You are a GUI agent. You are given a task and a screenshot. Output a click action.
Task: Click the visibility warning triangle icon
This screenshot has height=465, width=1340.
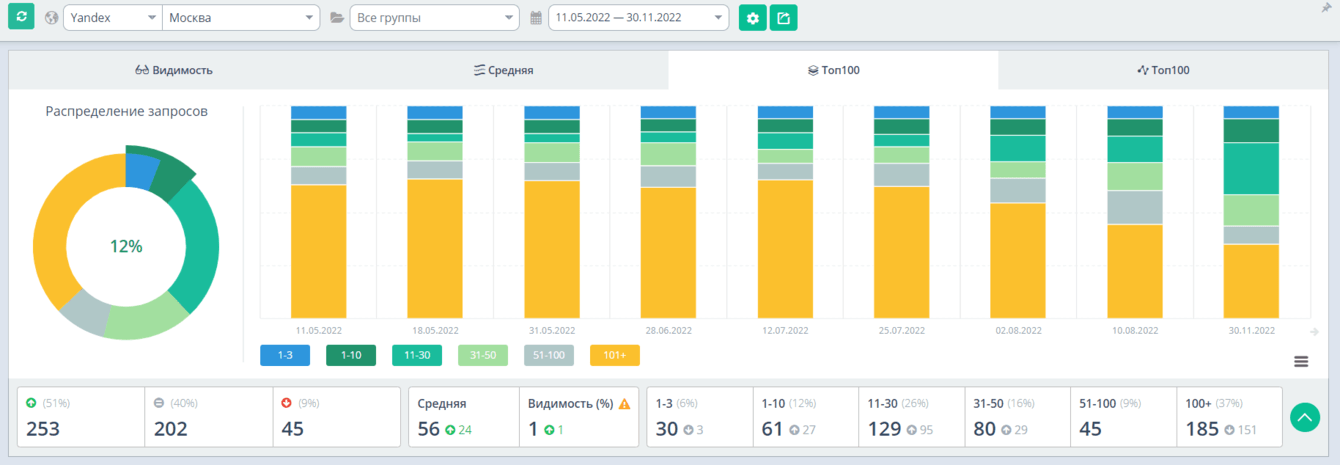[x=625, y=404]
